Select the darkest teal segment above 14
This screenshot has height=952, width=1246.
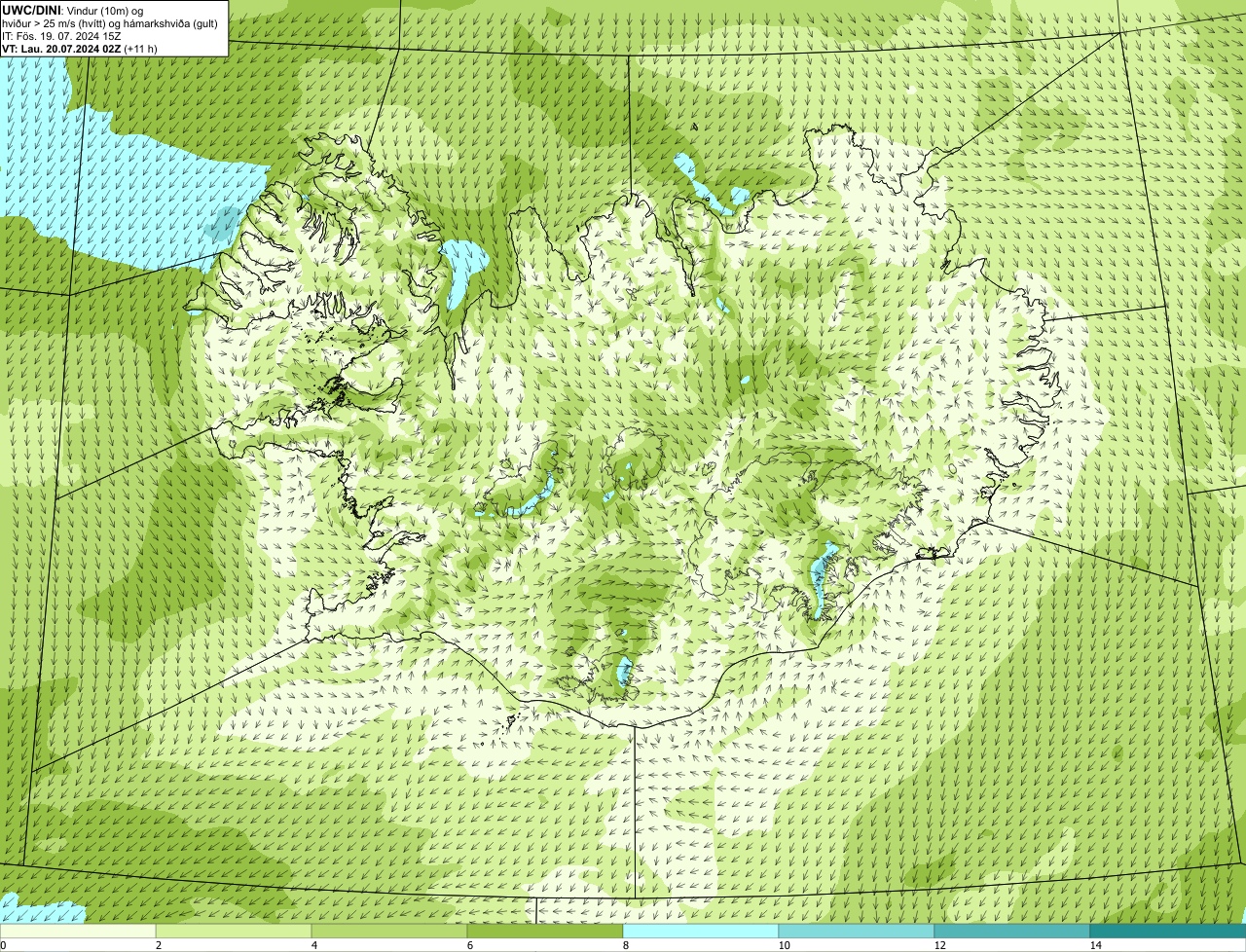pyautogui.click(x=1168, y=931)
